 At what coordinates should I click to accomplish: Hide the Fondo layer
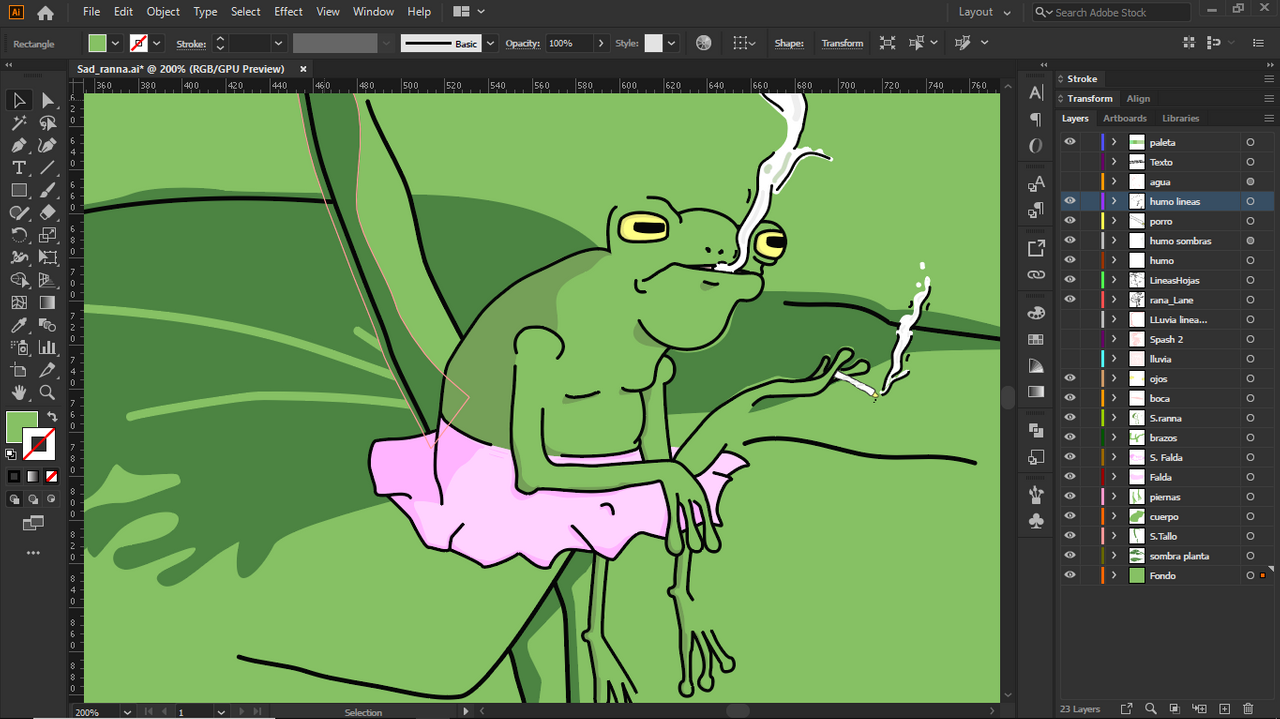tap(1070, 575)
